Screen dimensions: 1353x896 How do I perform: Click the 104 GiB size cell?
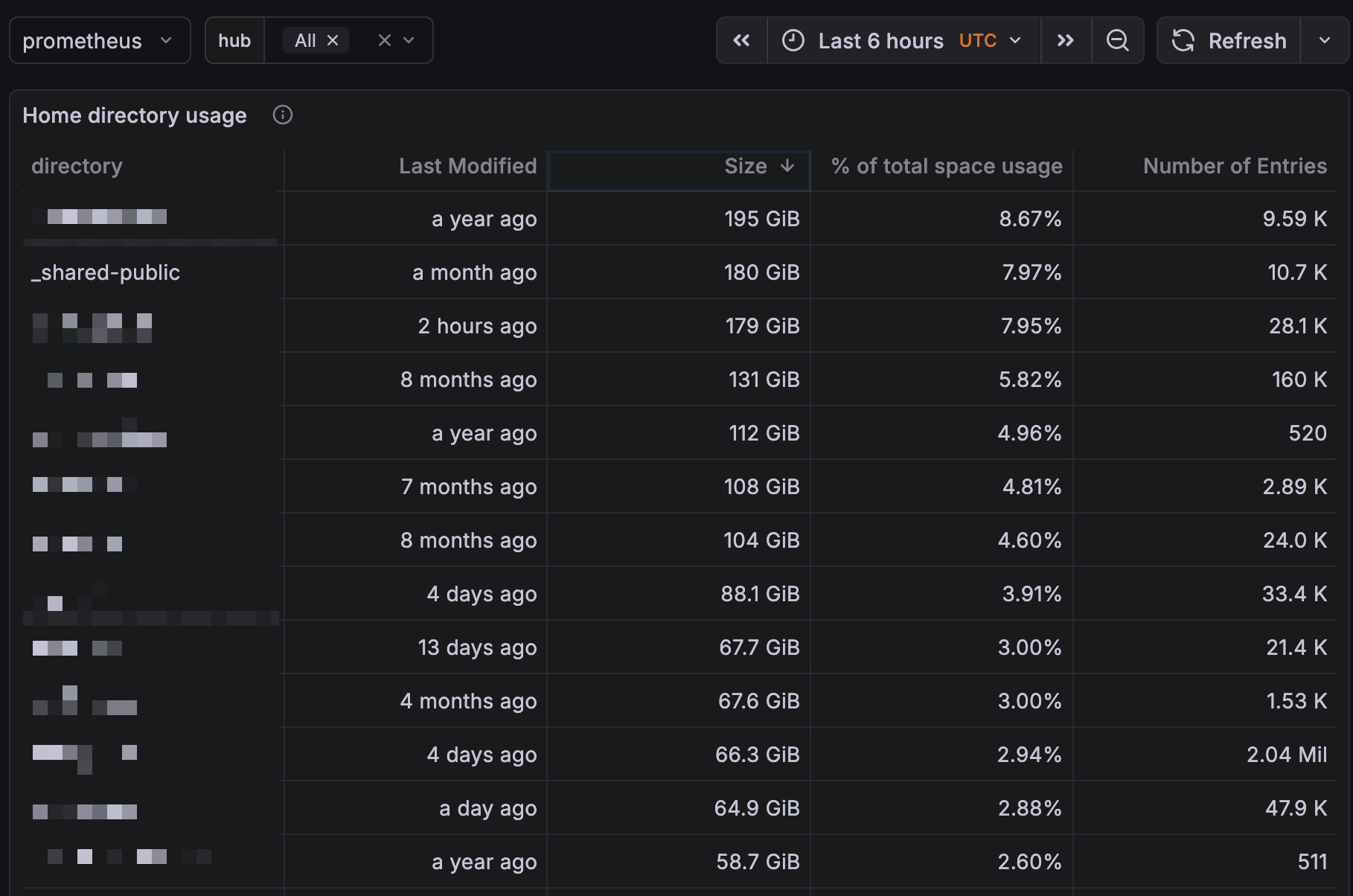679,540
